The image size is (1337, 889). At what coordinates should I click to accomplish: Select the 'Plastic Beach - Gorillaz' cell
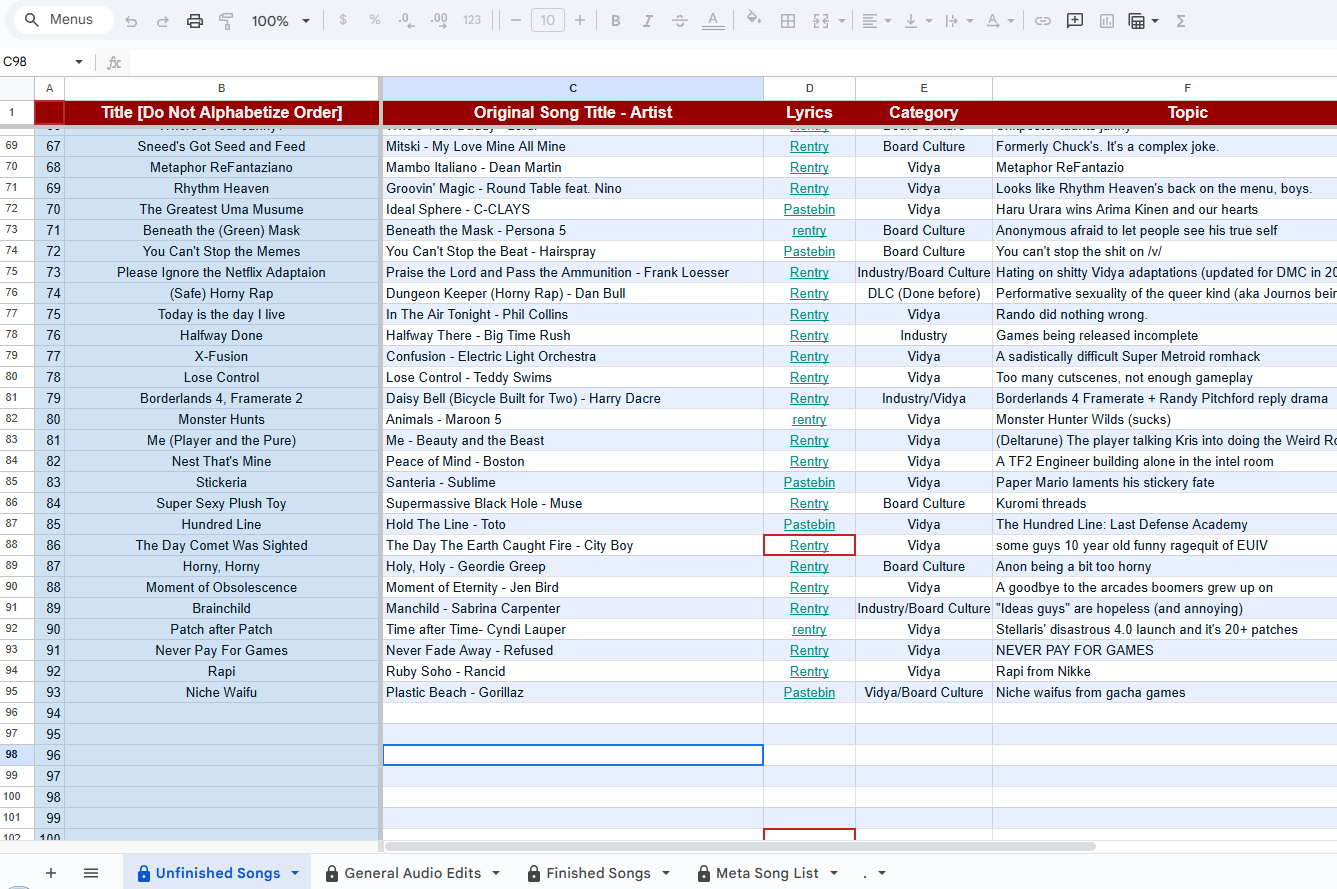coord(573,692)
